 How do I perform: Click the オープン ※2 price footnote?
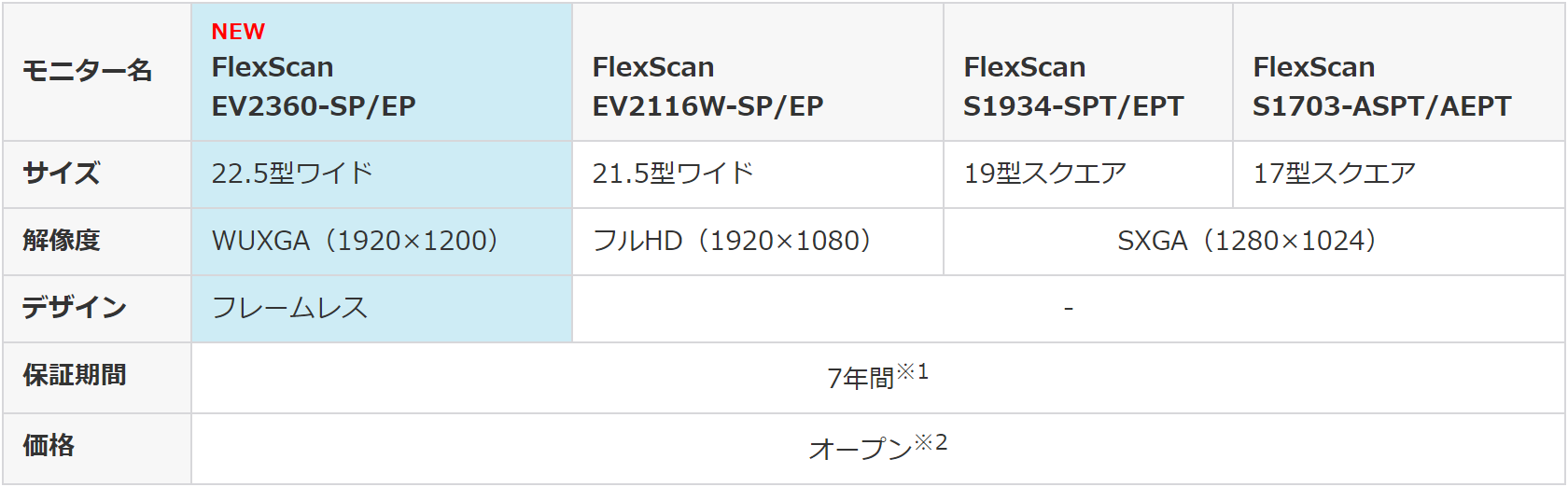(877, 447)
